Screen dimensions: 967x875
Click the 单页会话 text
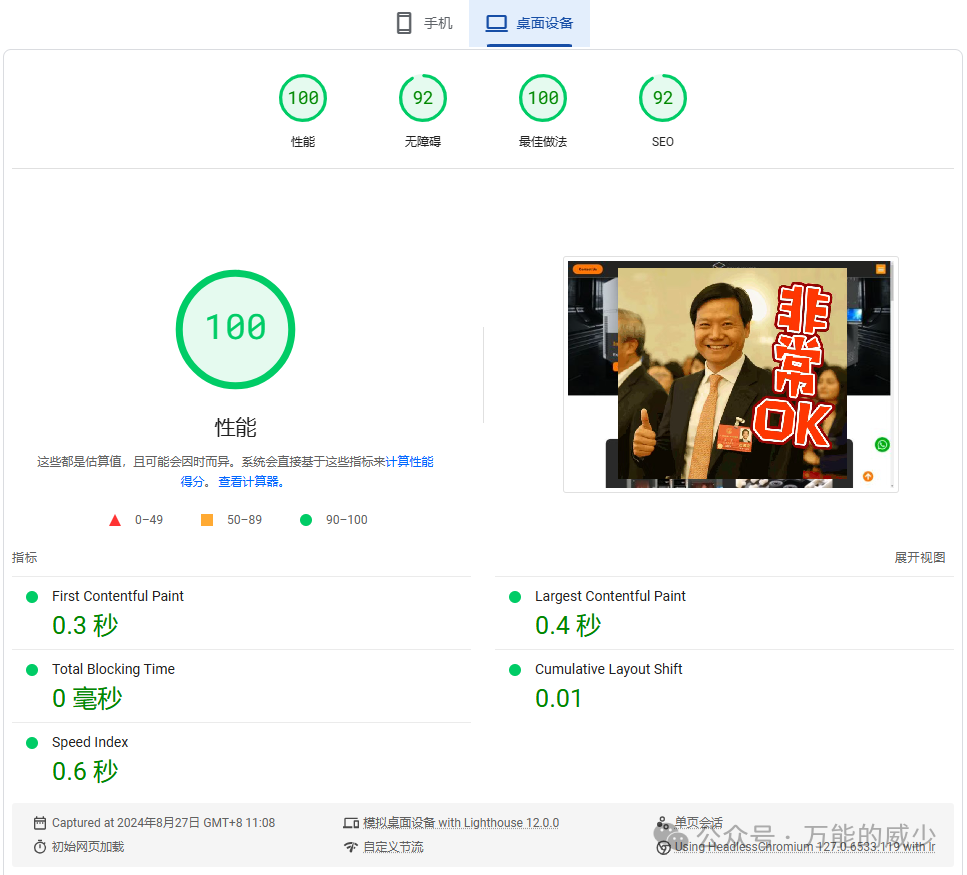pyautogui.click(x=699, y=823)
